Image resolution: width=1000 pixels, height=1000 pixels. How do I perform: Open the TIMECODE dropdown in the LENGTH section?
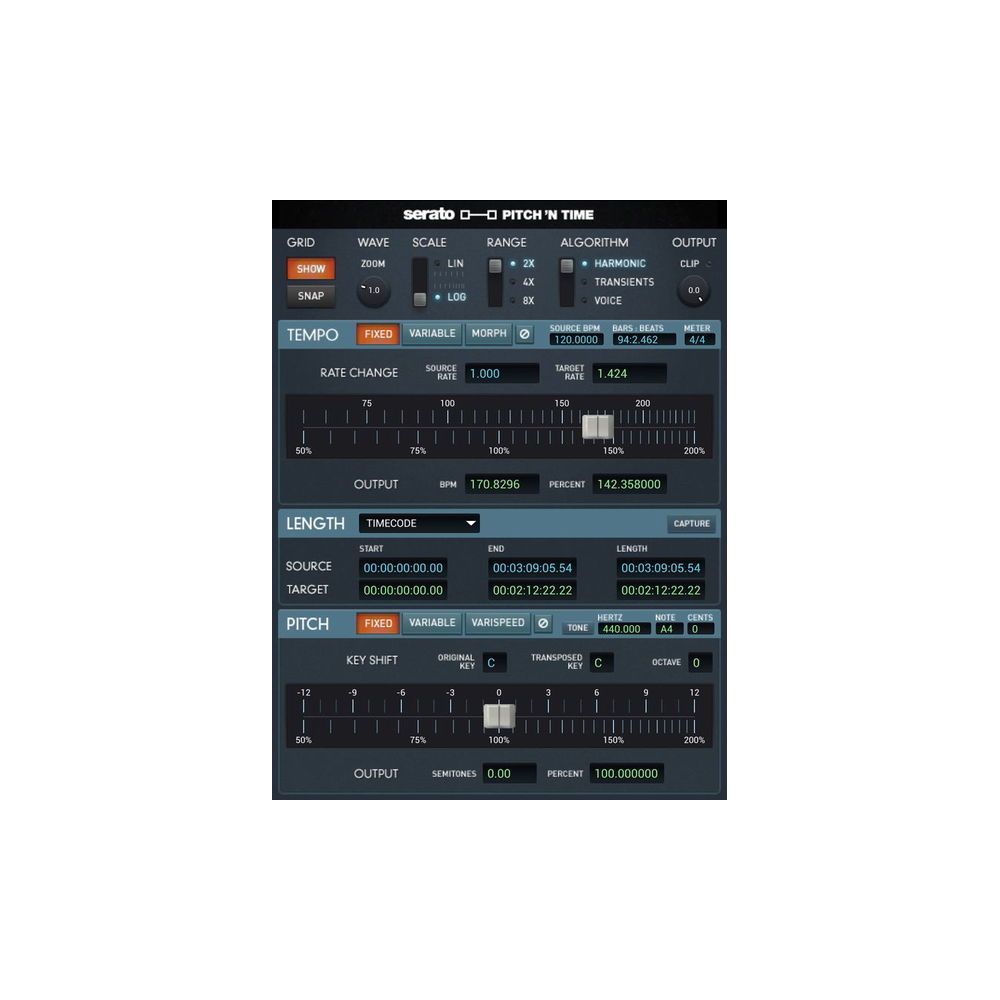(x=418, y=522)
